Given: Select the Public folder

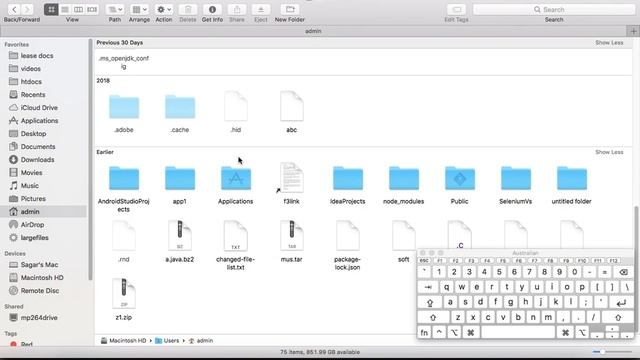Looking at the screenshot, I should tap(460, 178).
